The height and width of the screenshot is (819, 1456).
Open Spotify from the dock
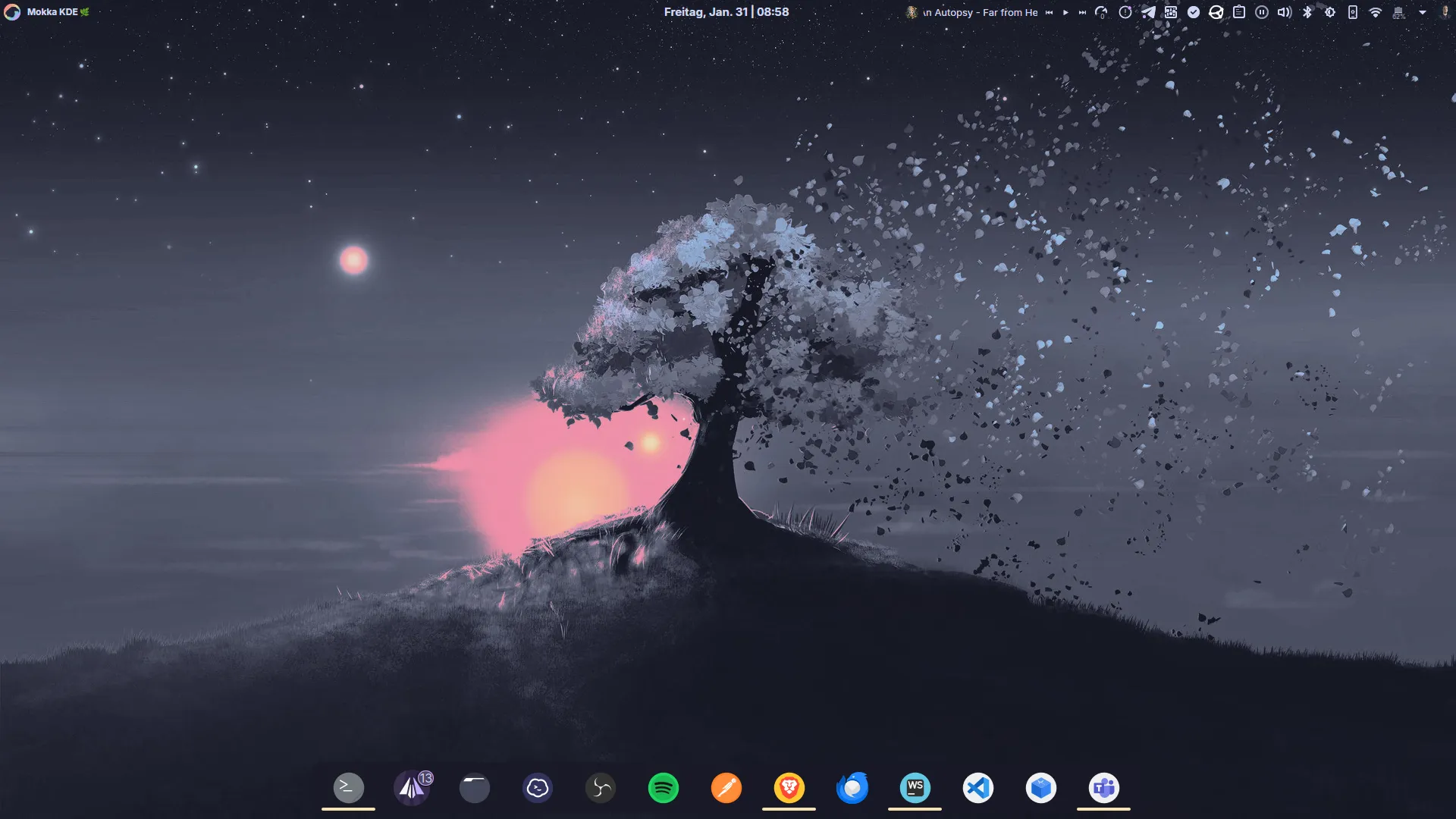(663, 788)
